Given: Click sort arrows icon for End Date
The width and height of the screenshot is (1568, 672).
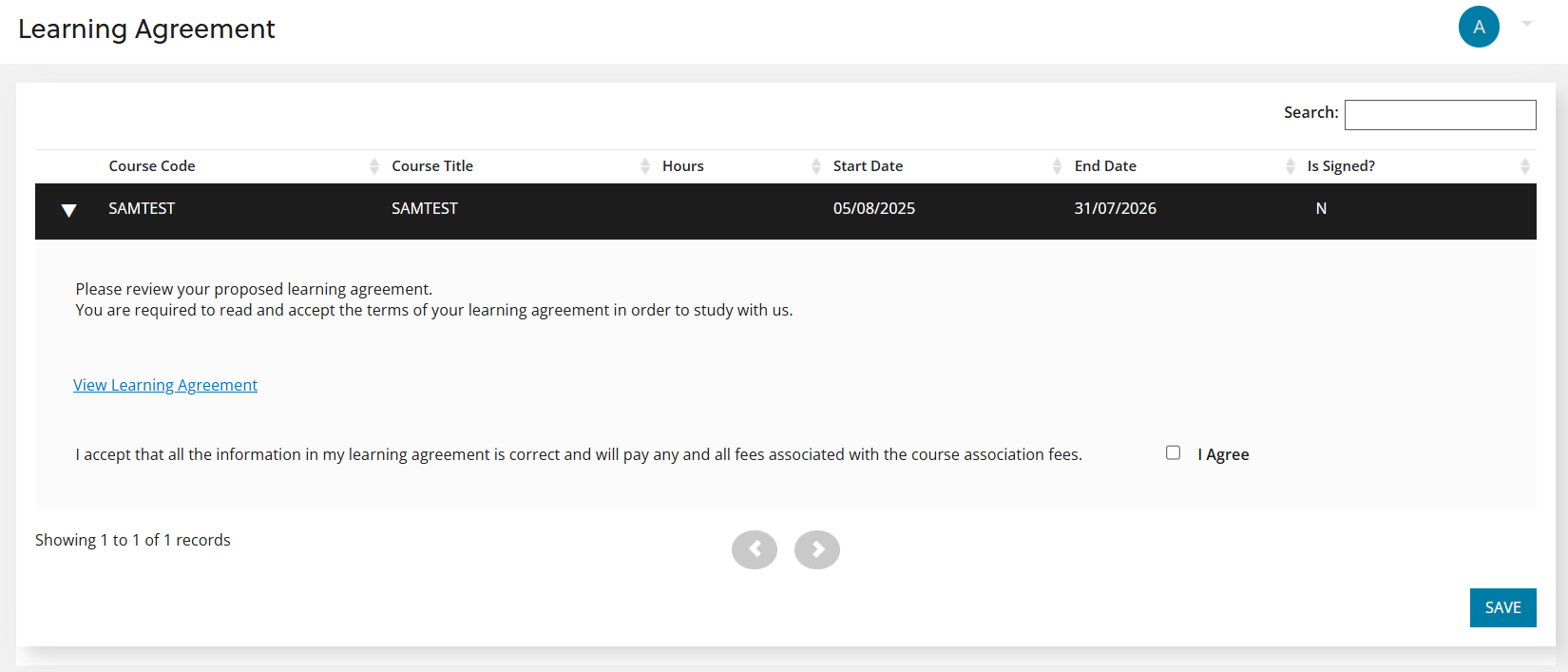Looking at the screenshot, I should click(1290, 166).
